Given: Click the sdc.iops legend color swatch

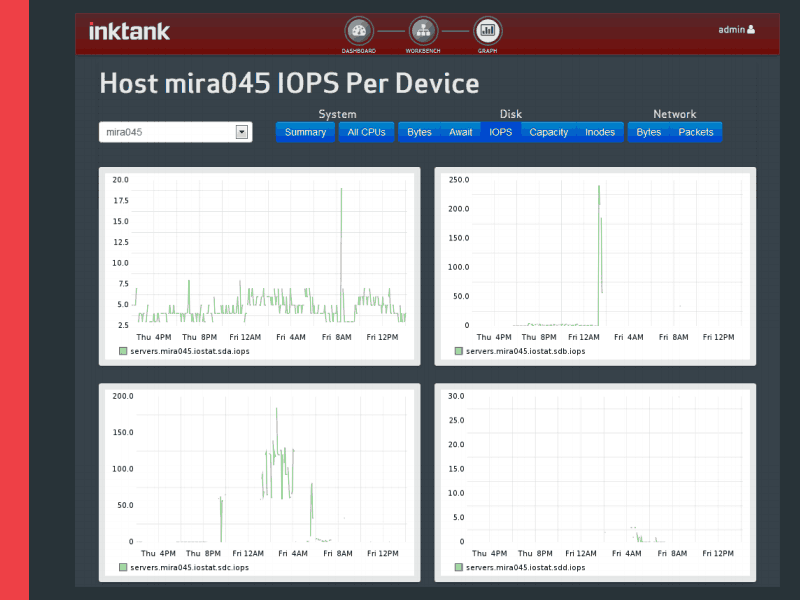Looking at the screenshot, I should tap(123, 568).
